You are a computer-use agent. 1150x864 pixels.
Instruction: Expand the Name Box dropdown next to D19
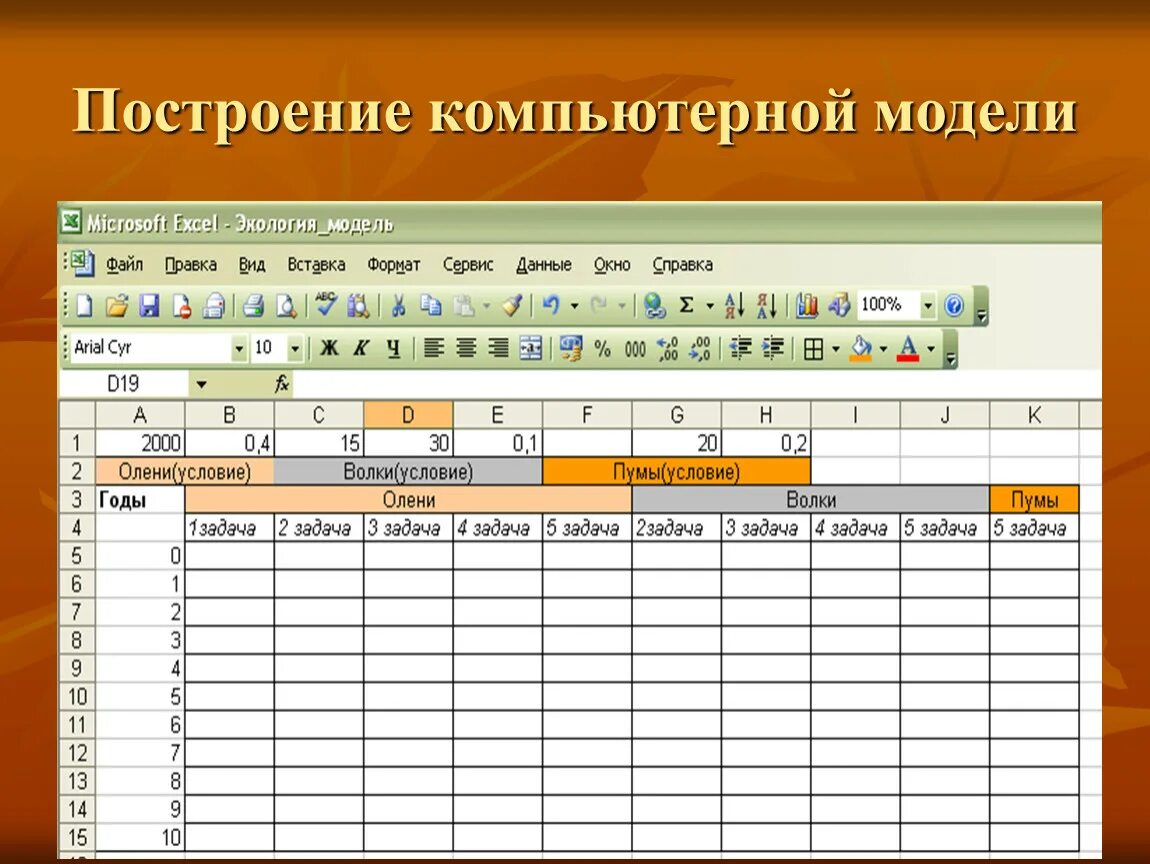pos(201,384)
